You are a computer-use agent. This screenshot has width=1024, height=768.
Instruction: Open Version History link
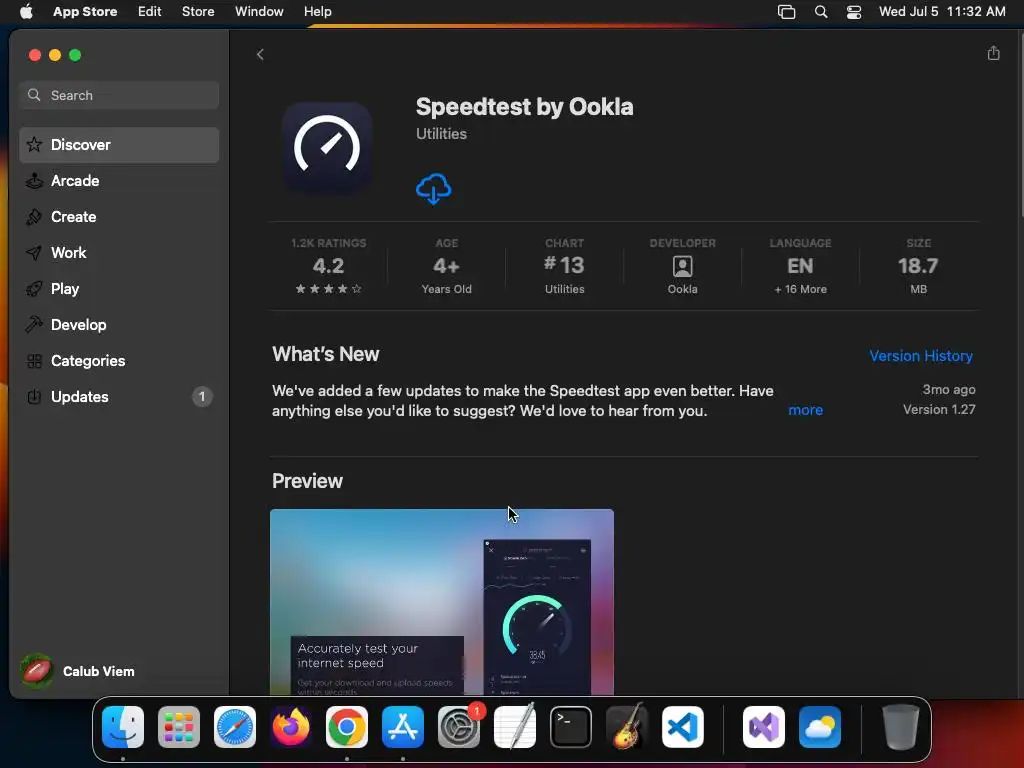pyautogui.click(x=921, y=356)
